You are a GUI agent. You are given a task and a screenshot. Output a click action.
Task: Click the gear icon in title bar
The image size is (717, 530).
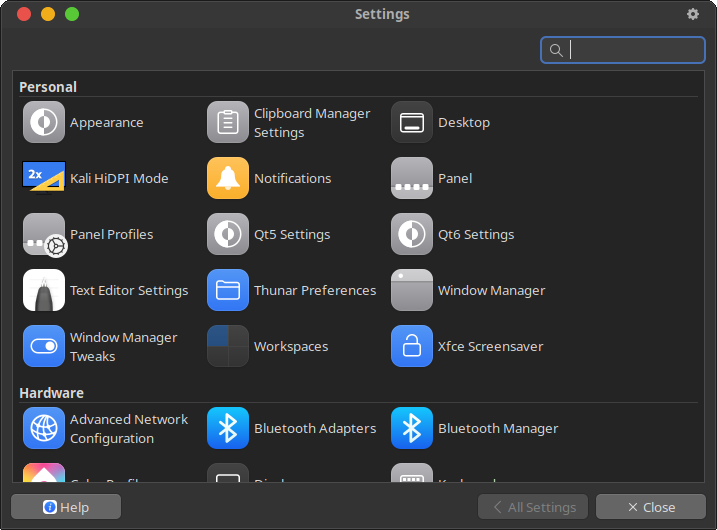tap(693, 14)
